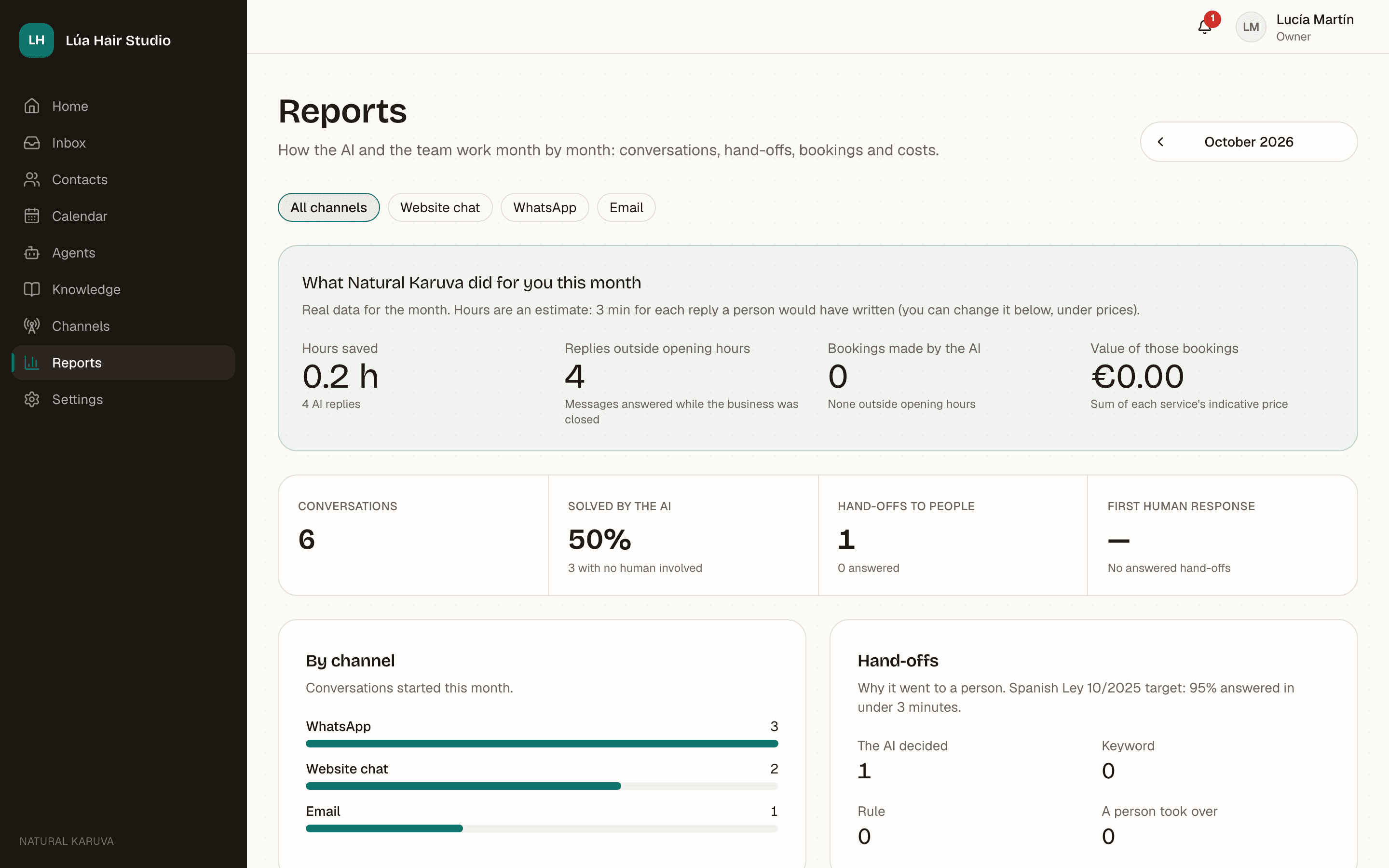Image resolution: width=1389 pixels, height=868 pixels.
Task: Click the "The AI decided" label
Action: coord(902,746)
